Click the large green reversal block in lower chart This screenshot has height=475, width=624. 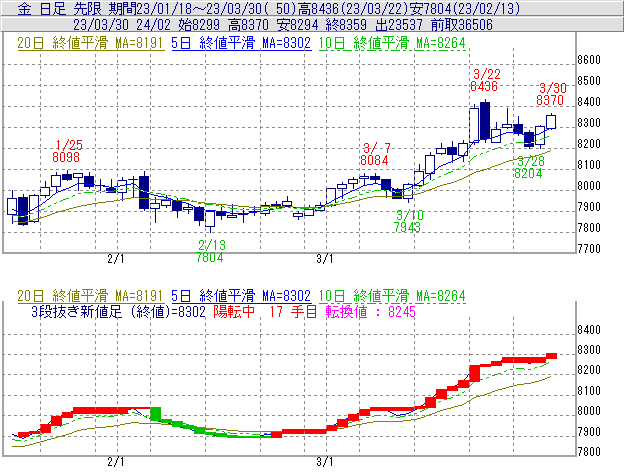tap(155, 414)
